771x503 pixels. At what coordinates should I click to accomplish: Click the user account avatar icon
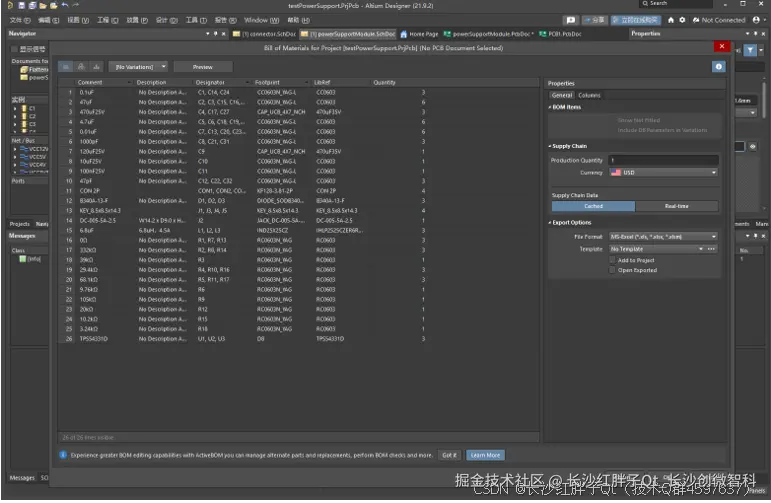click(x=756, y=20)
